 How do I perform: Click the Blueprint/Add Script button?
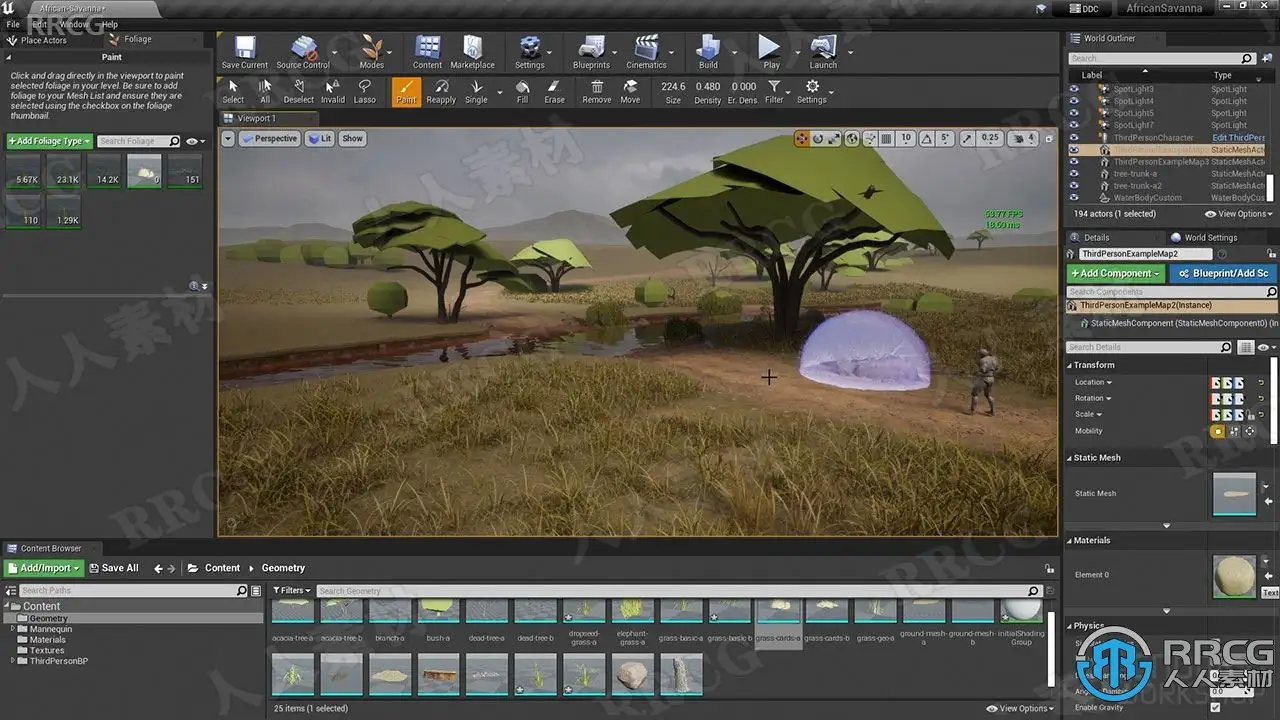coord(1223,273)
